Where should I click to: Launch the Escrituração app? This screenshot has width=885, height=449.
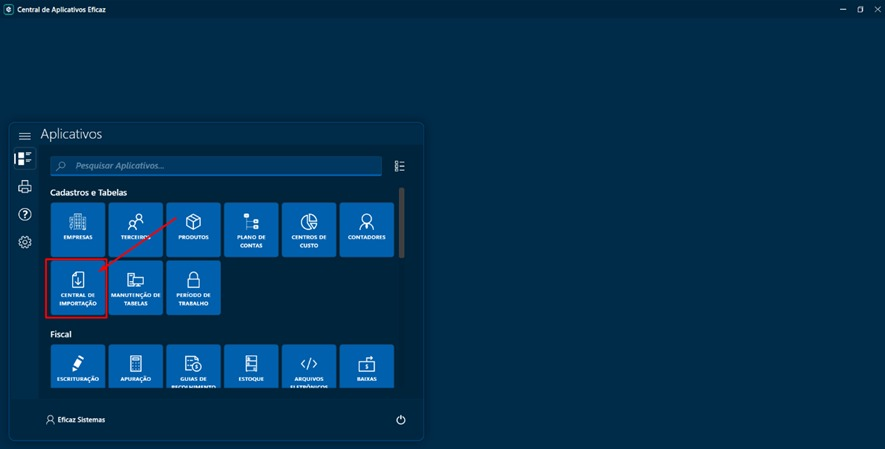(x=77, y=366)
